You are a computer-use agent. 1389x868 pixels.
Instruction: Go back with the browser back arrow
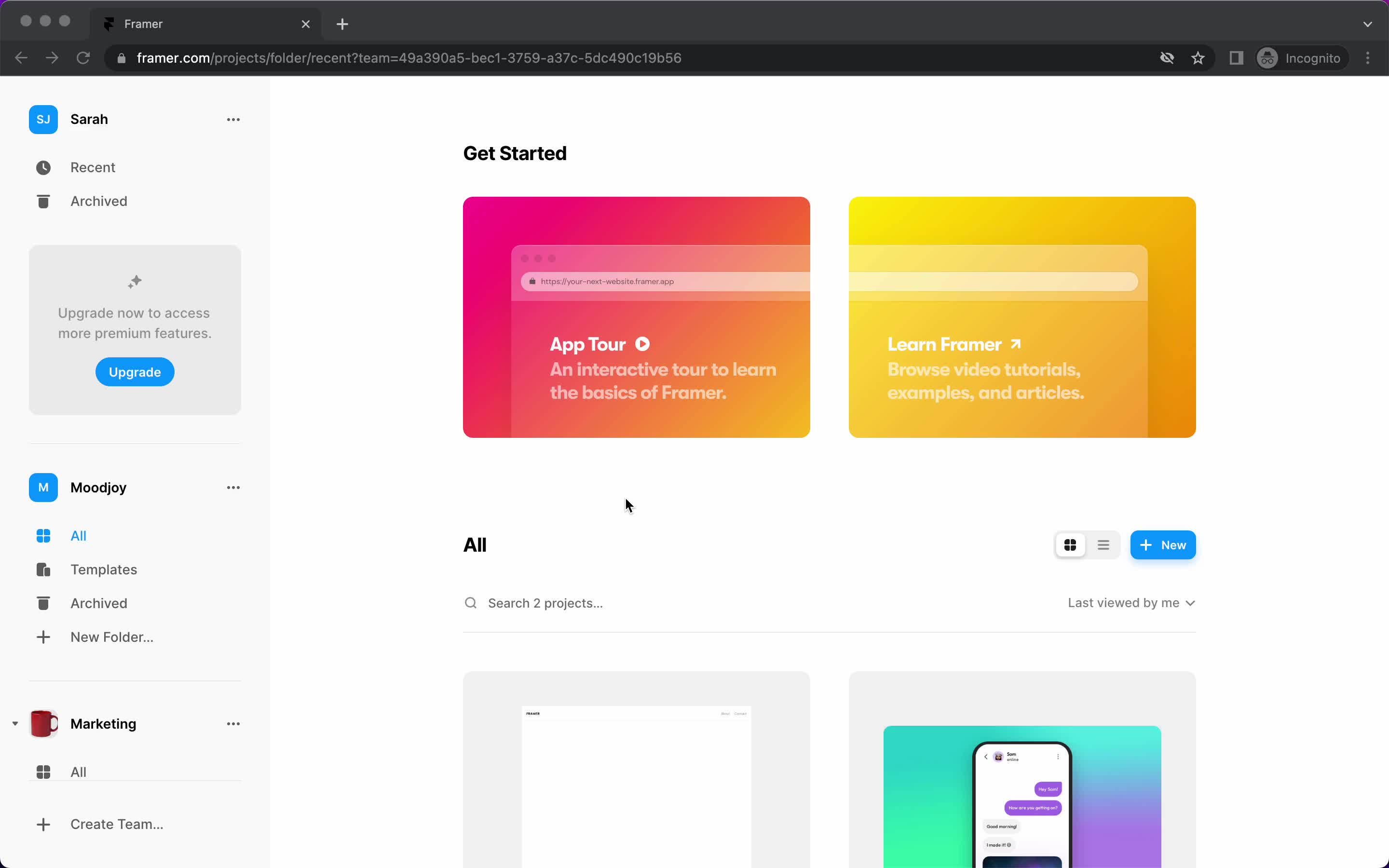point(21,58)
